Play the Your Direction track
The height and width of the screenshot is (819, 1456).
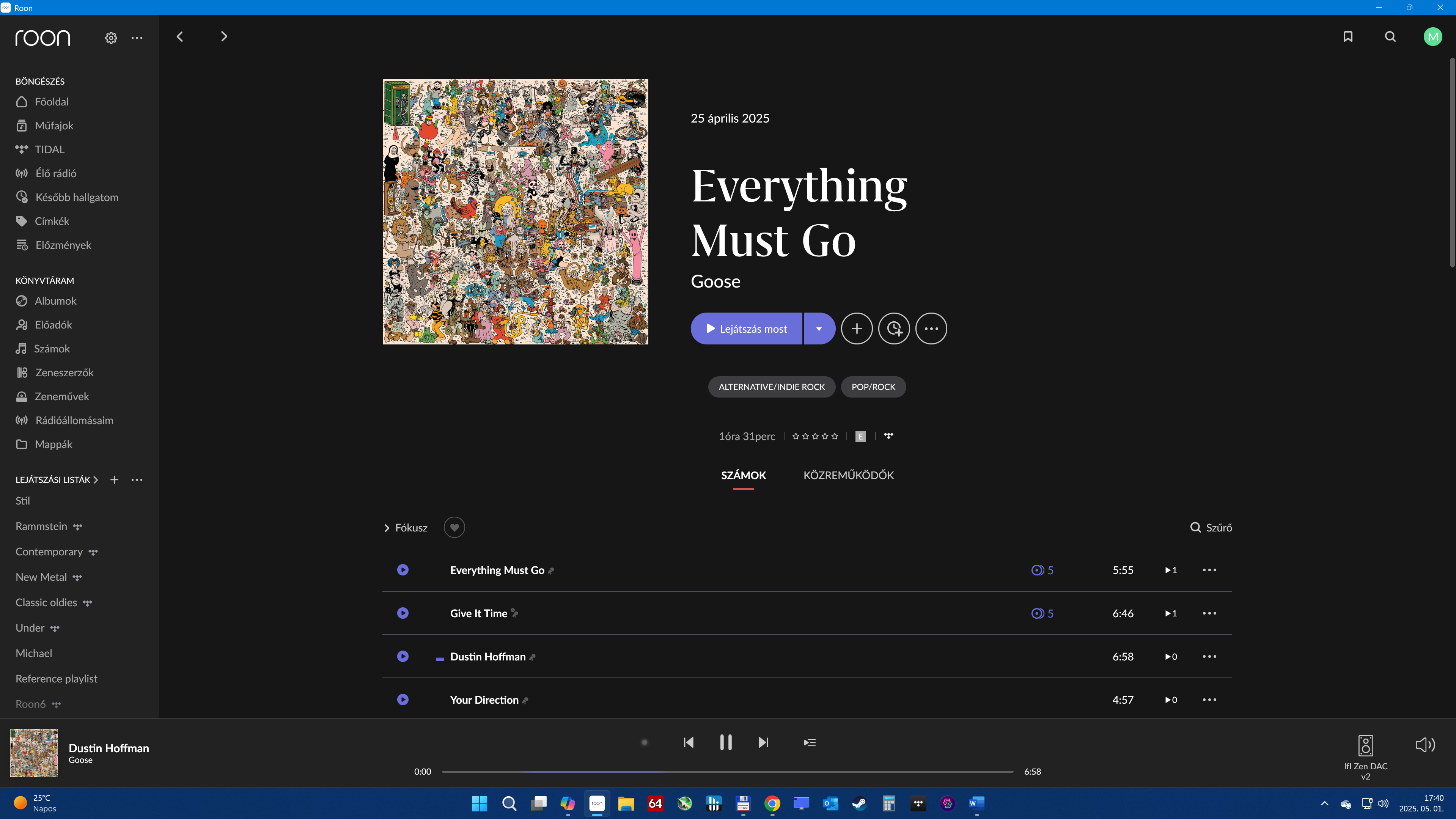tap(403, 700)
